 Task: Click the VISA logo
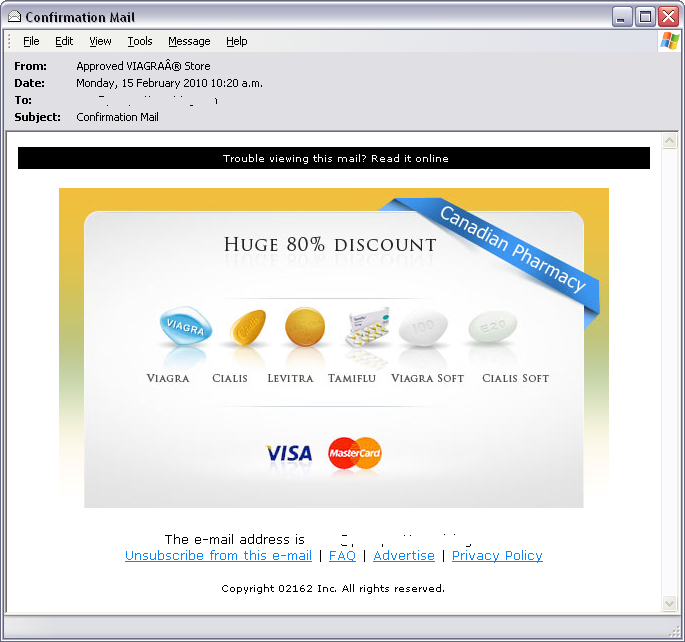289,453
